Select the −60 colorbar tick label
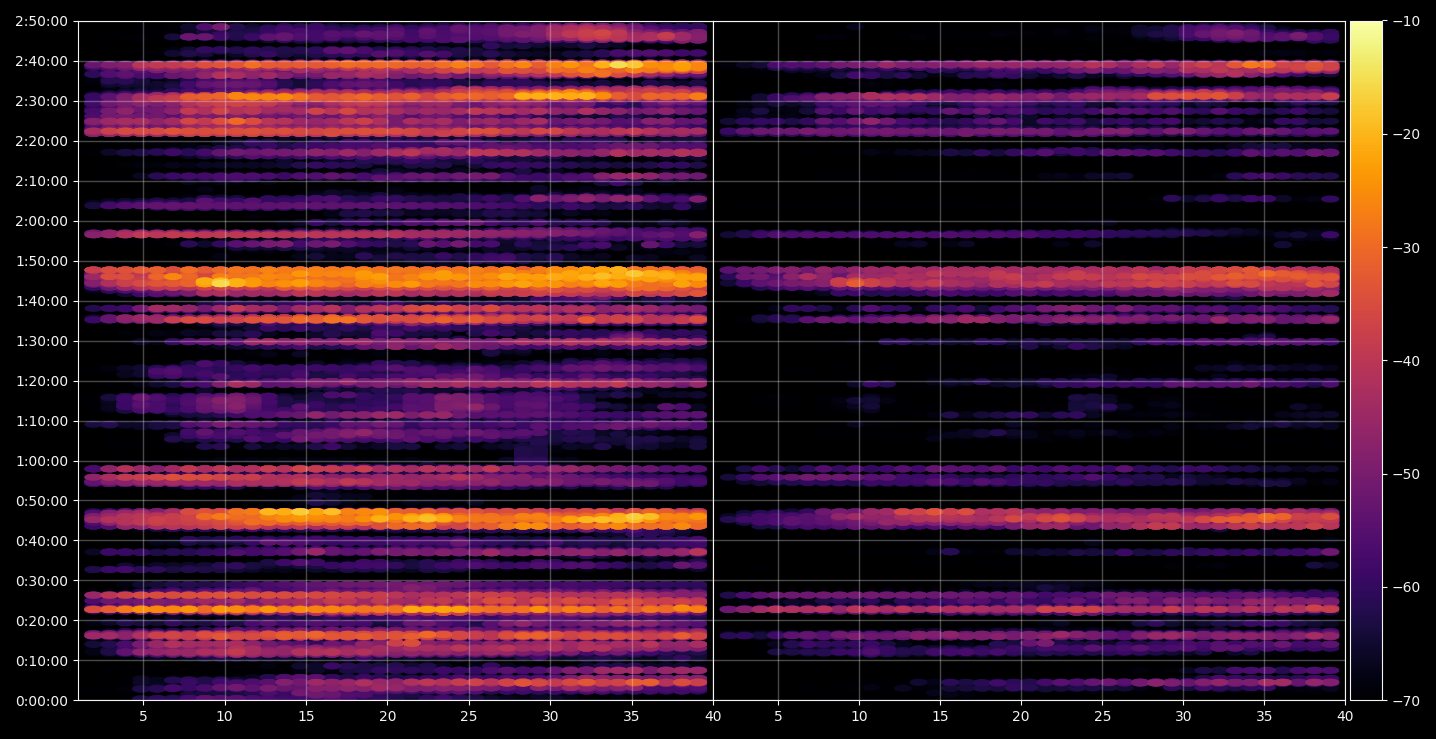1436x739 pixels. pyautogui.click(x=1404, y=587)
